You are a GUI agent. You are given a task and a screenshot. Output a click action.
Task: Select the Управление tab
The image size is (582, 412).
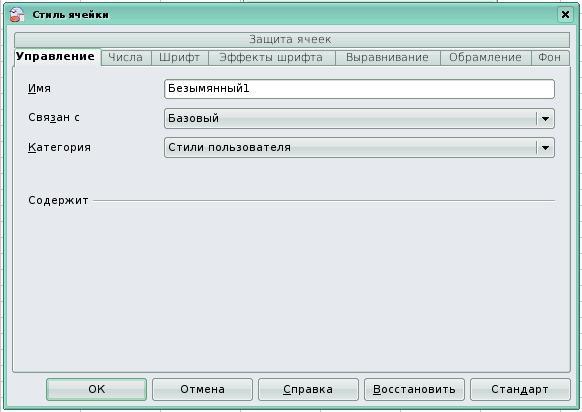pos(57,57)
